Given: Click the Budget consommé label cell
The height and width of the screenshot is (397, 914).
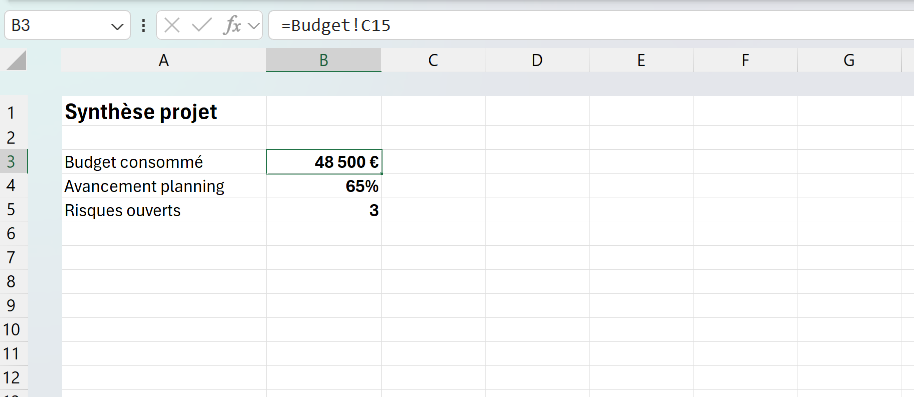Looking at the screenshot, I should [164, 161].
